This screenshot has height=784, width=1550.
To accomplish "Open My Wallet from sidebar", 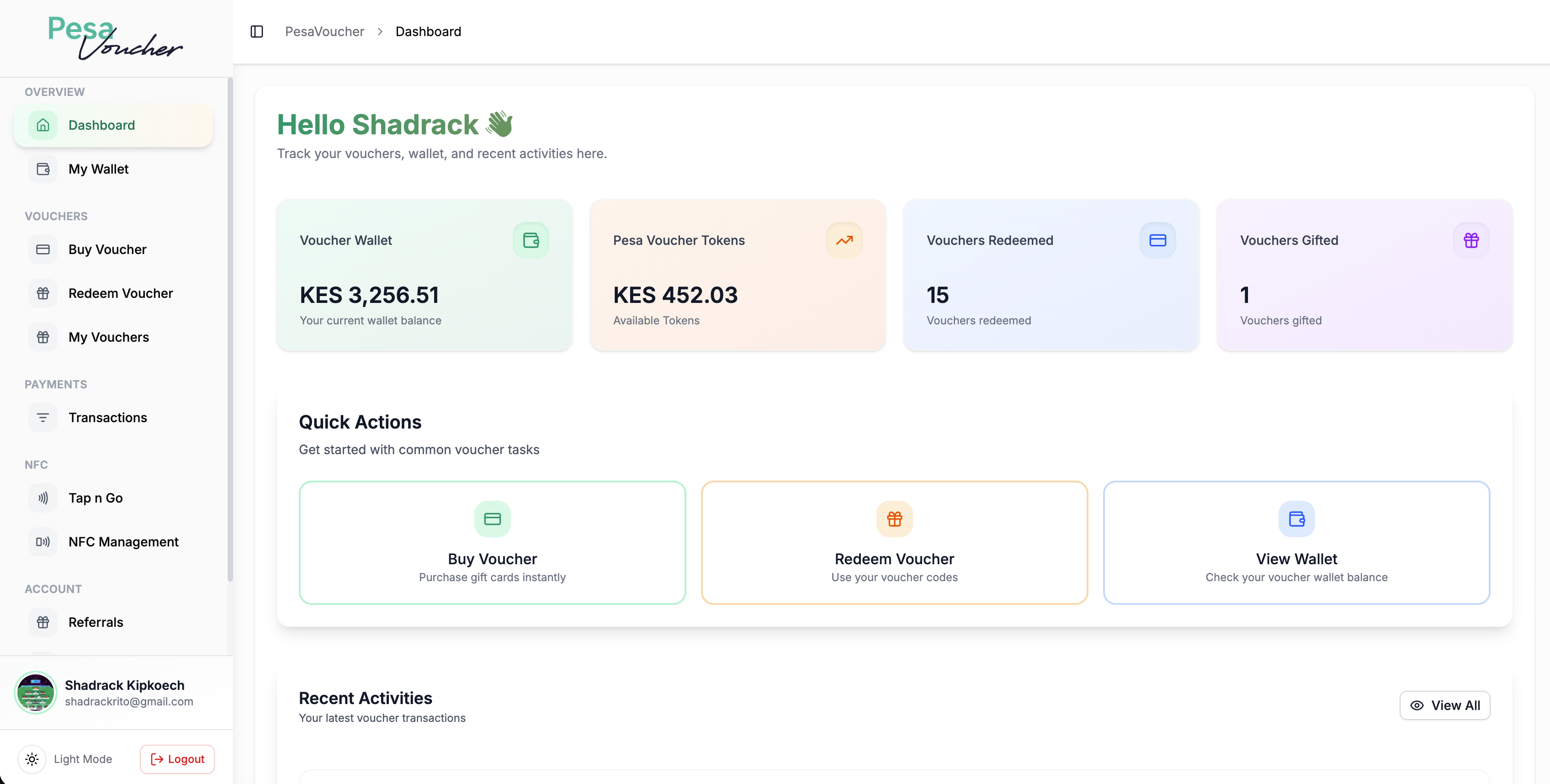I will pyautogui.click(x=113, y=169).
